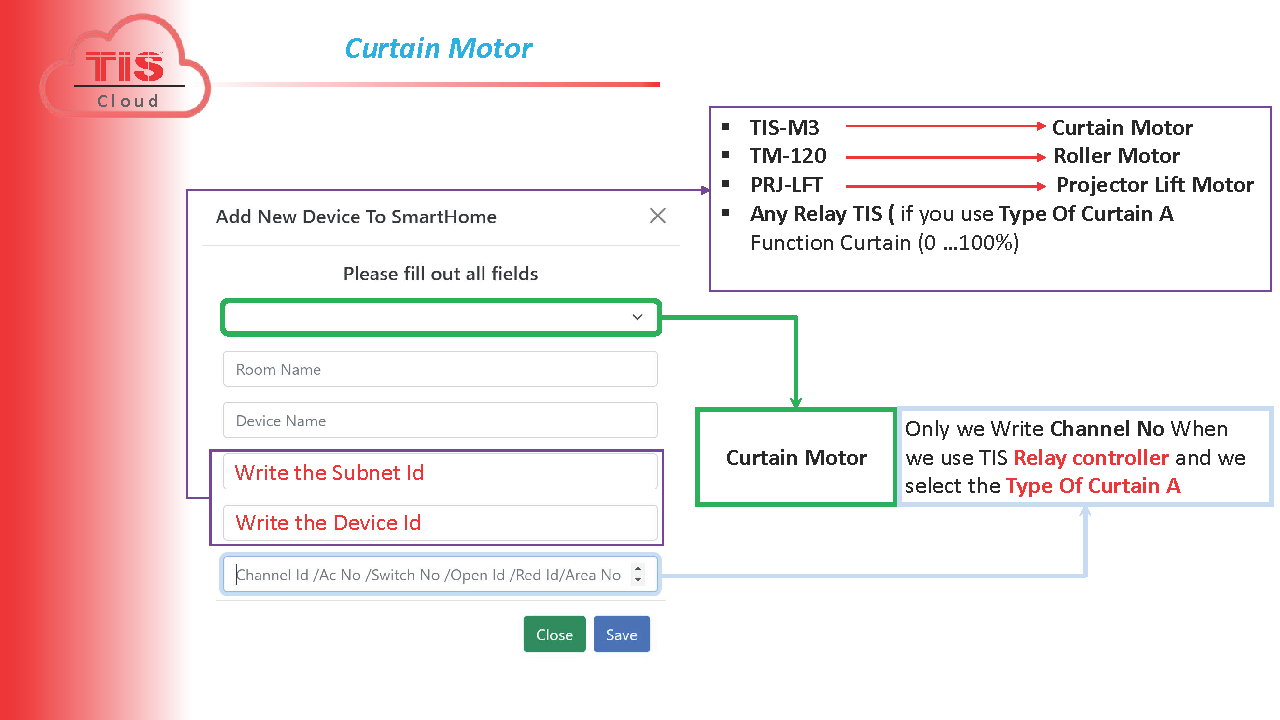The height and width of the screenshot is (720, 1280).
Task: Open the device type dropdown
Action: (440, 317)
